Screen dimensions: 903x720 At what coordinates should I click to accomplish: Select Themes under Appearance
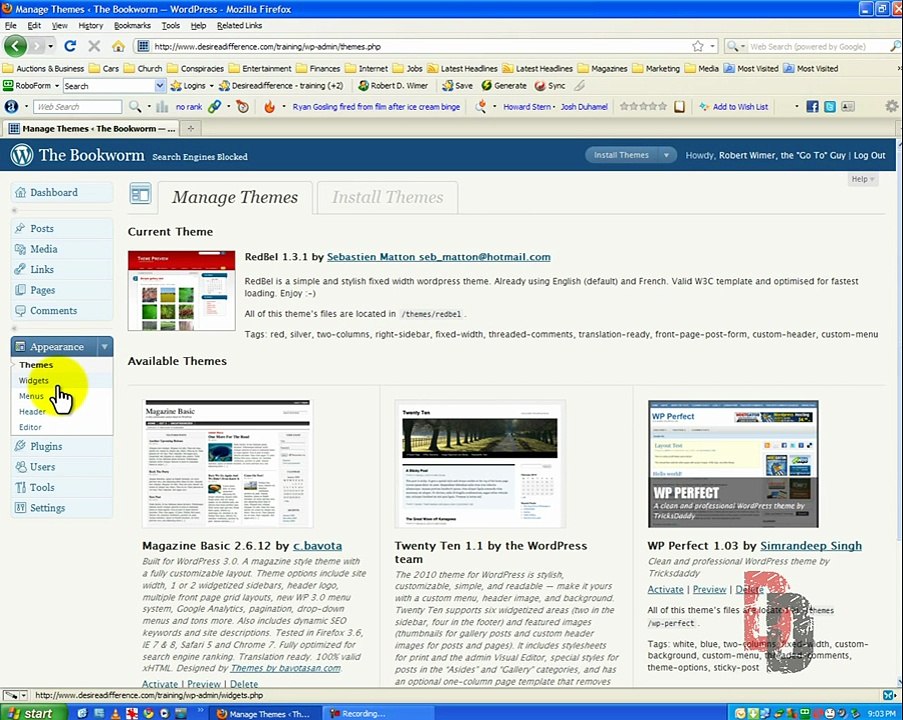click(x=36, y=365)
